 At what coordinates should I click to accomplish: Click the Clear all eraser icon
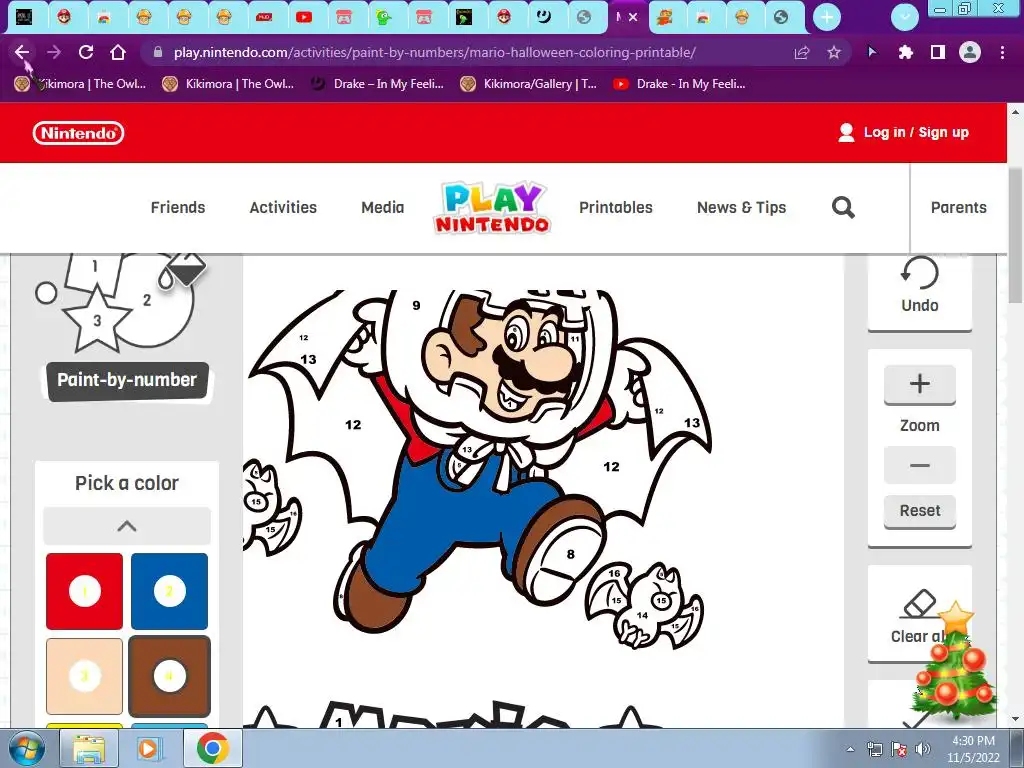click(x=919, y=605)
